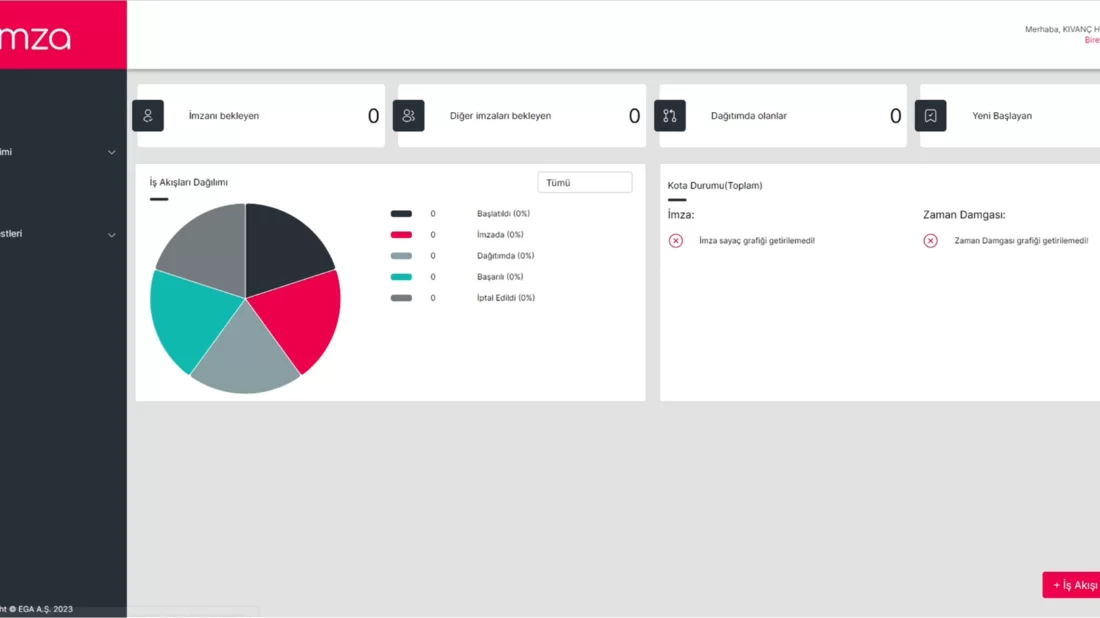
Task: Click the + İş Akışı button
Action: [1072, 585]
